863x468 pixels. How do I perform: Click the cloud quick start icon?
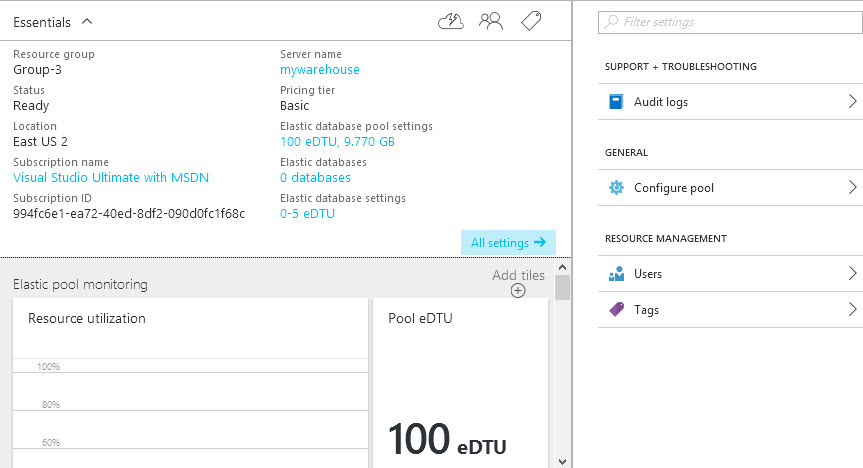(451, 21)
